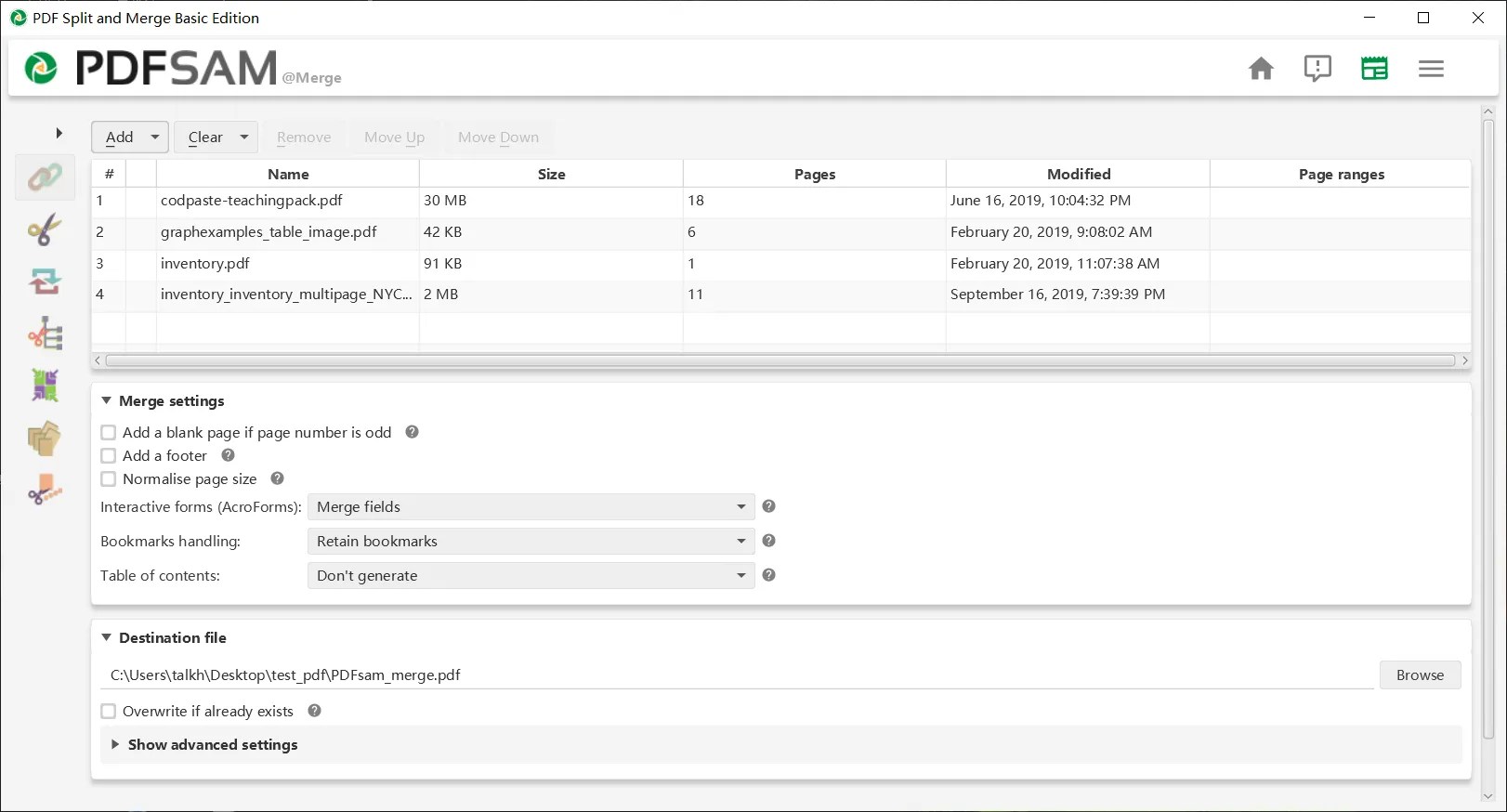
Task: Open the Interactive forms Merge fields dropdown
Action: click(531, 506)
